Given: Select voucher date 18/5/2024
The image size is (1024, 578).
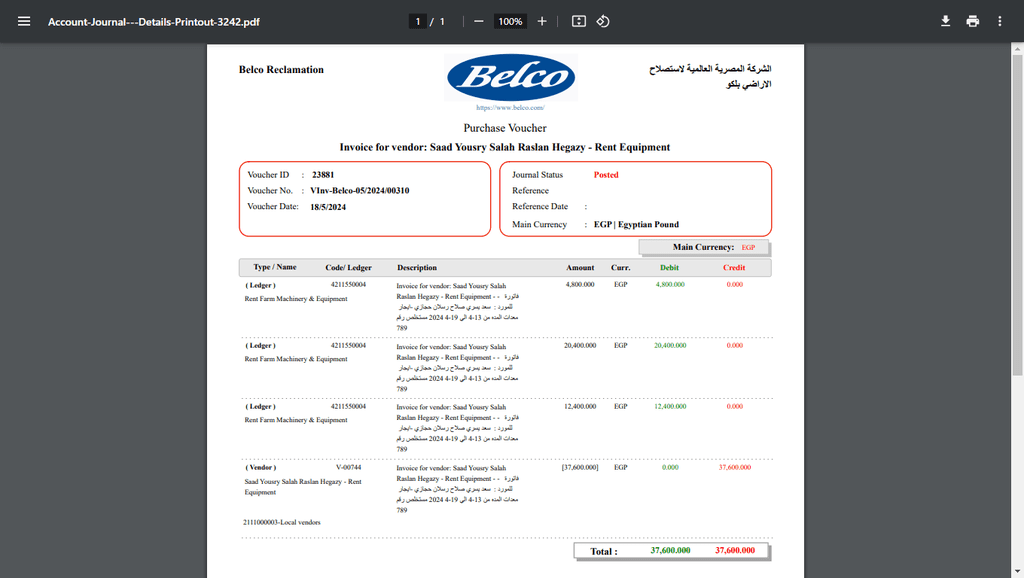Looking at the screenshot, I should click(x=328, y=207).
